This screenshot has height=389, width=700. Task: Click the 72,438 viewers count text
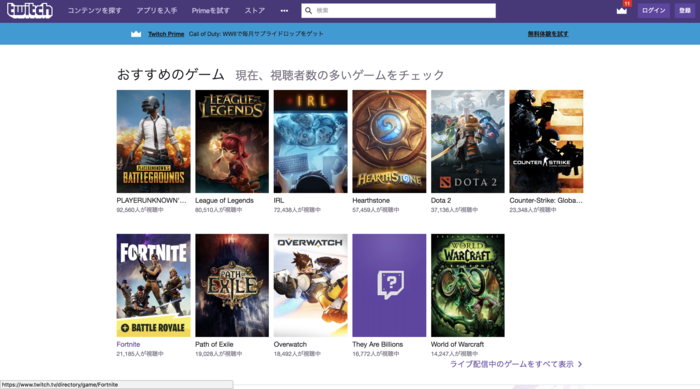click(297, 210)
